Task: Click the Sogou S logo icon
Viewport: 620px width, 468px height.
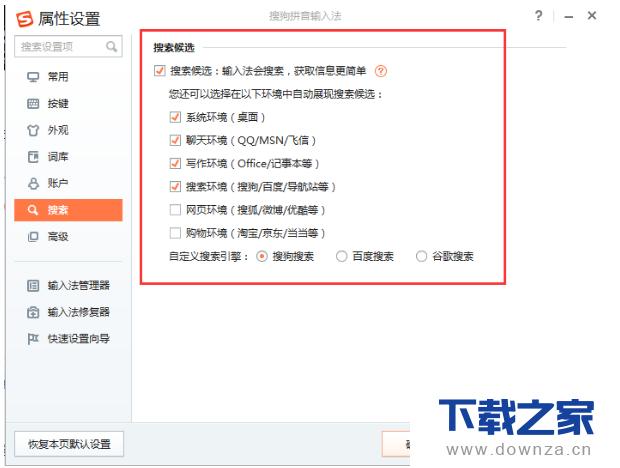Action: 25,19
